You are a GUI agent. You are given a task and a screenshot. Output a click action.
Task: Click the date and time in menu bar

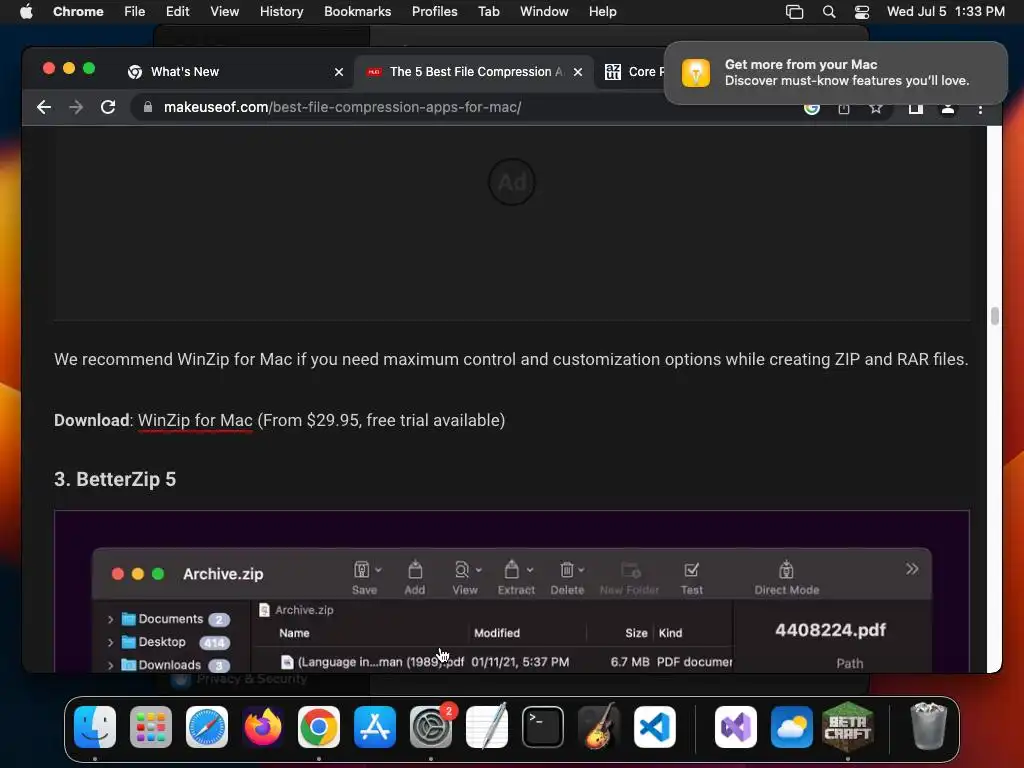point(946,12)
